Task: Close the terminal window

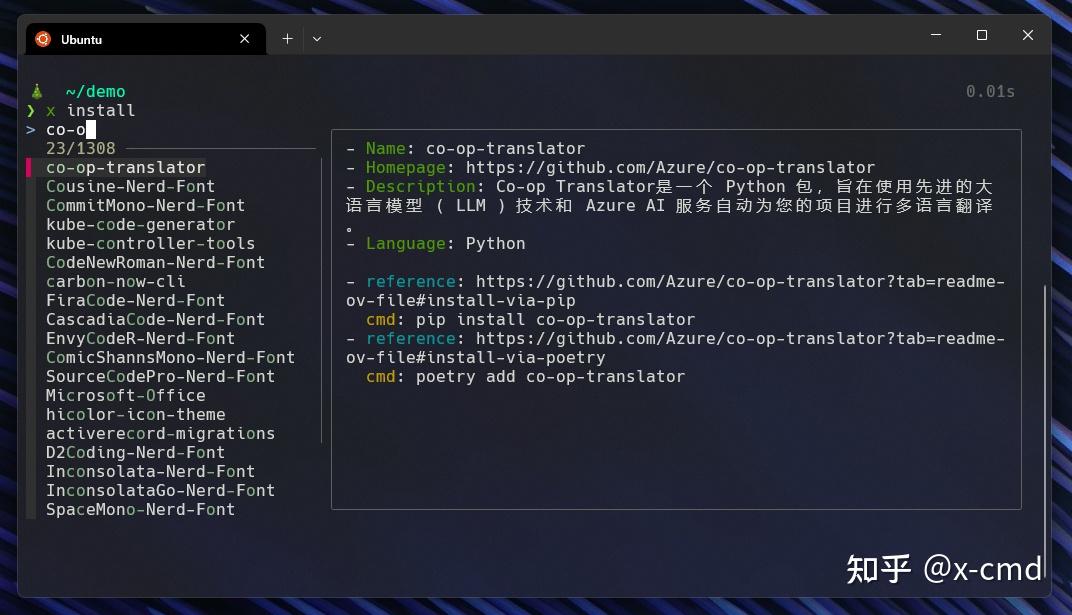Action: 1028,35
